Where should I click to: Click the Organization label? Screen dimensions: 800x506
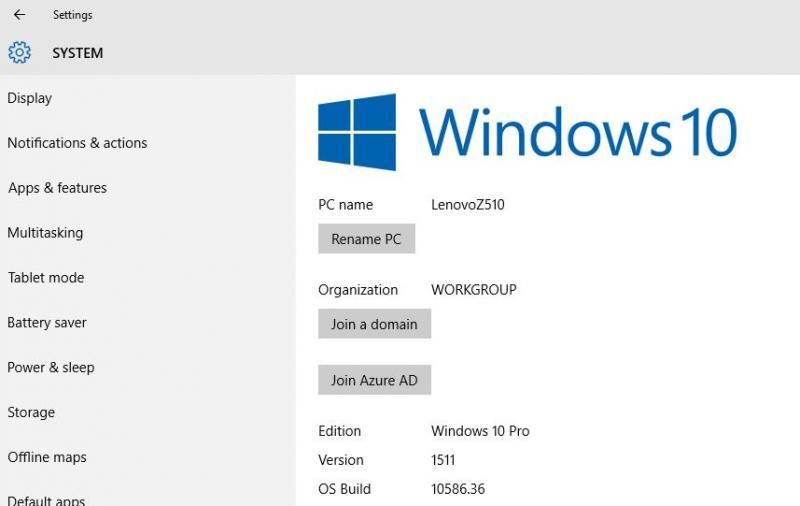(358, 290)
